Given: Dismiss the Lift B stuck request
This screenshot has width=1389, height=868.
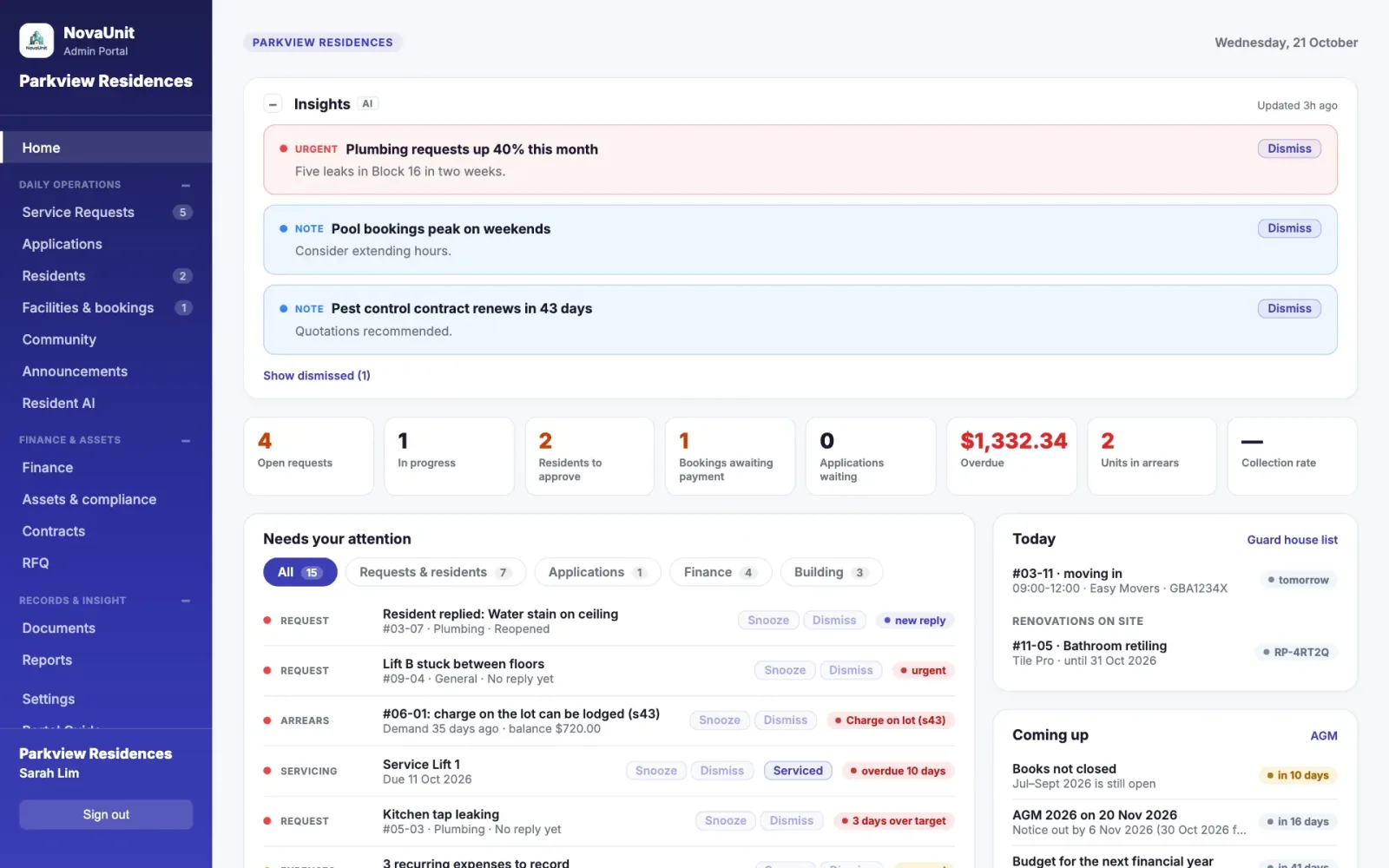Looking at the screenshot, I should [x=851, y=670].
